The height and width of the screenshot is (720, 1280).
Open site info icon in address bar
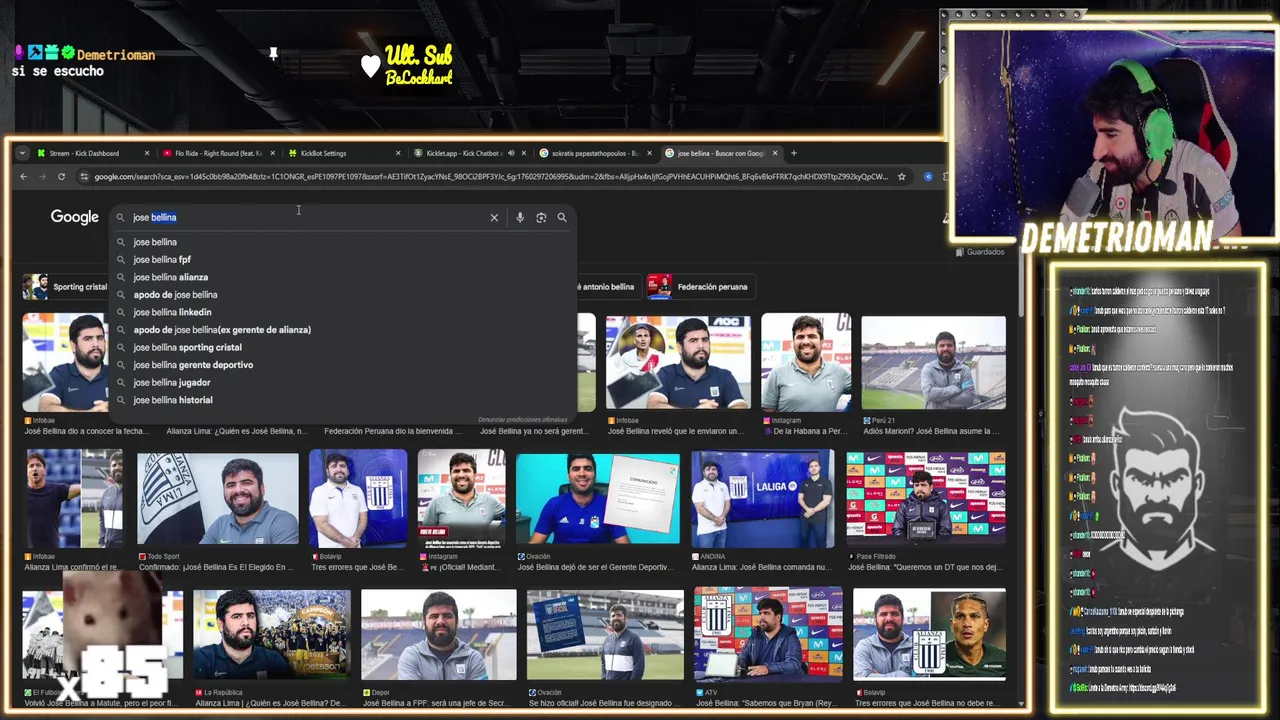[83, 177]
